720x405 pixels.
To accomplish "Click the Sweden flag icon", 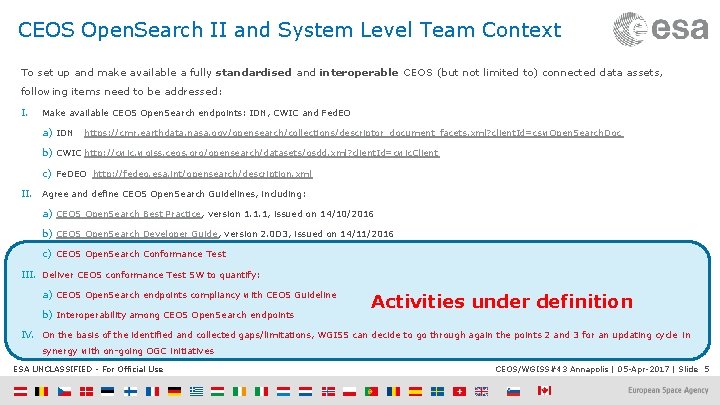I will pos(437,391).
